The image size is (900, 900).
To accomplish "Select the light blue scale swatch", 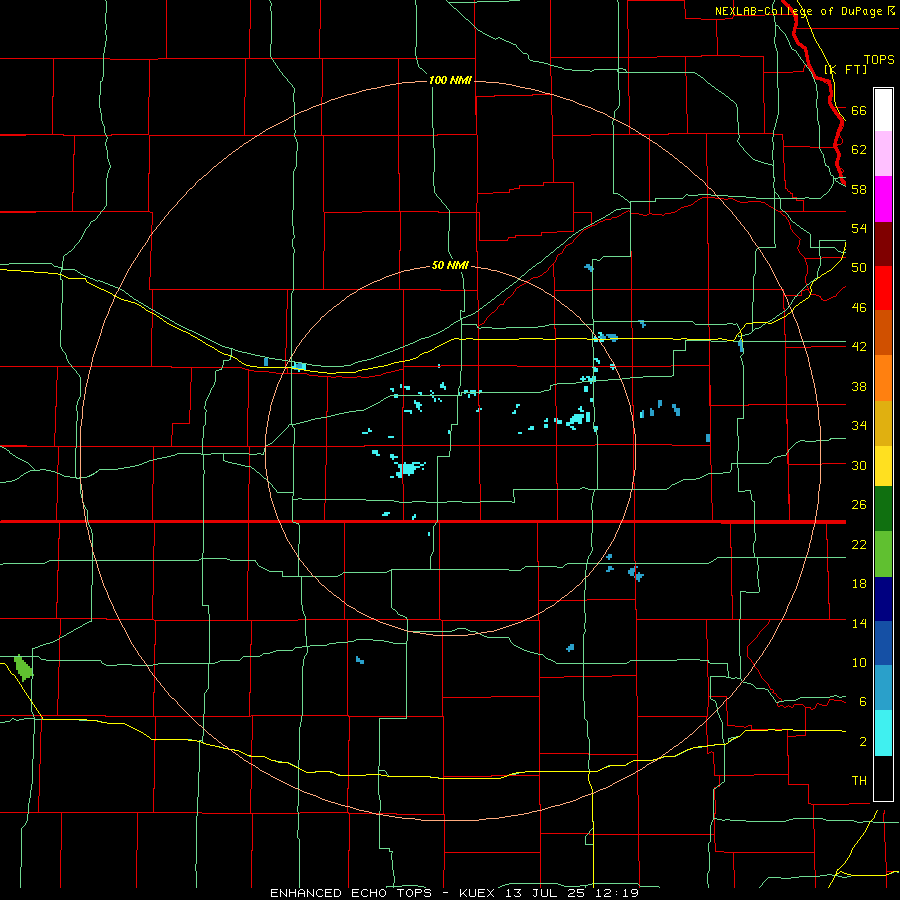I will coord(883,688).
